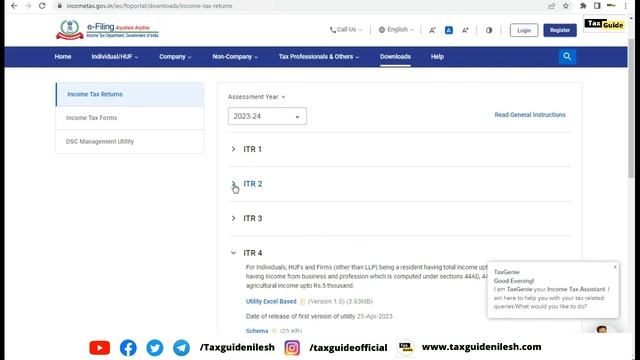Screen dimensions: 640x360
Task: Click the Telegram icon in footer banner
Action: click(x=181, y=348)
